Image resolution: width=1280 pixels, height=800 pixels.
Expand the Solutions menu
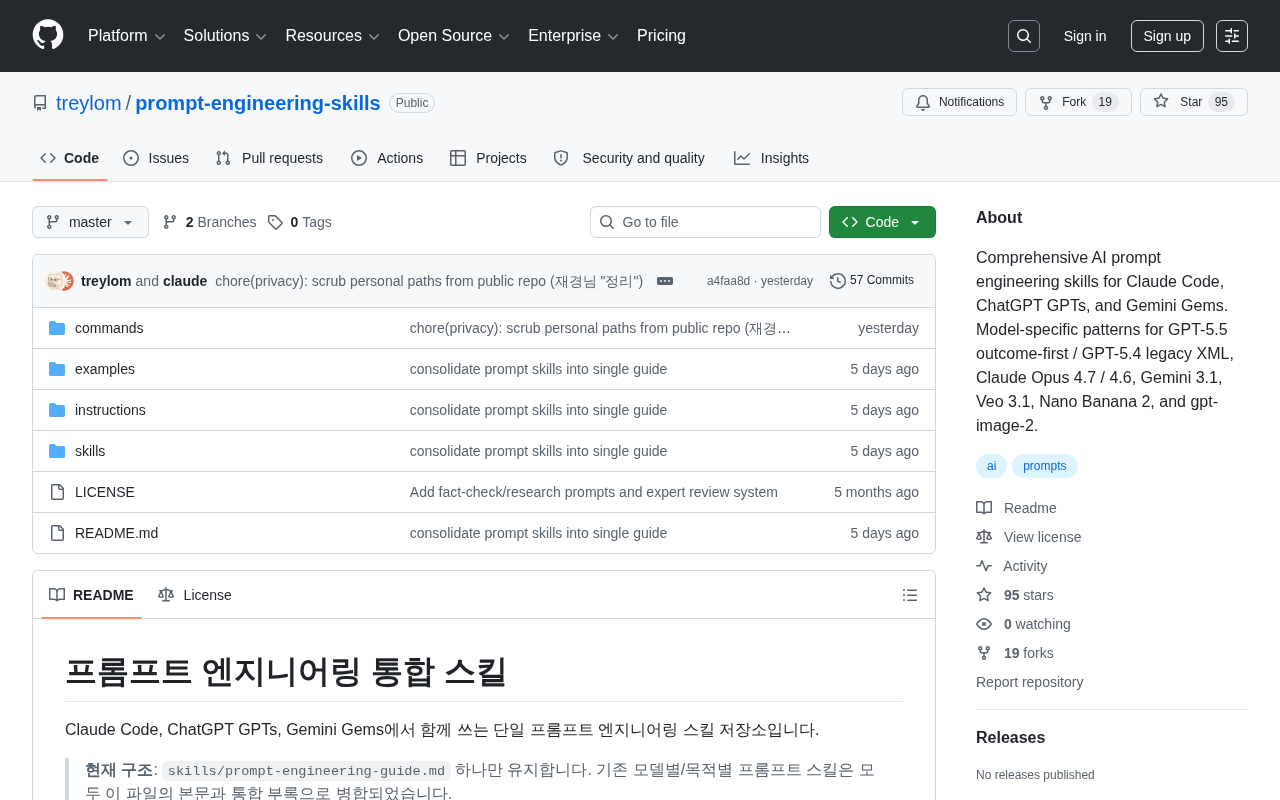(226, 36)
